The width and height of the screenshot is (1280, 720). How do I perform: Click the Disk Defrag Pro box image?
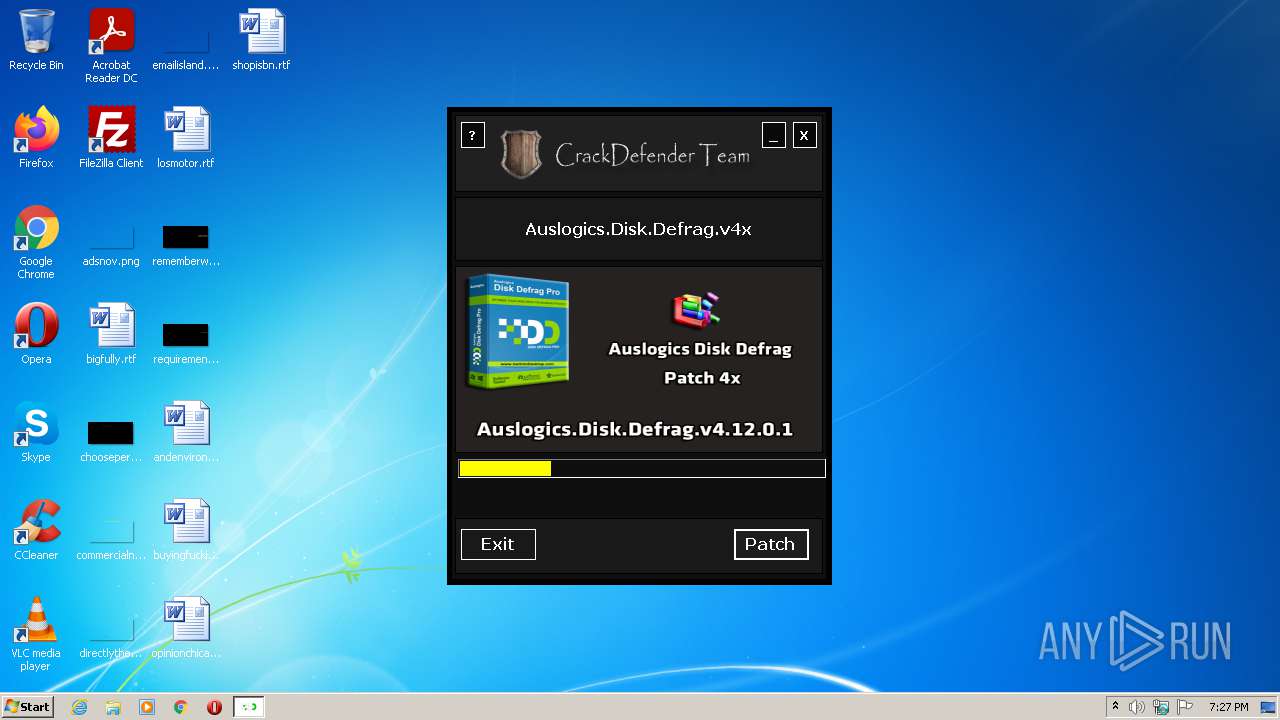point(518,331)
